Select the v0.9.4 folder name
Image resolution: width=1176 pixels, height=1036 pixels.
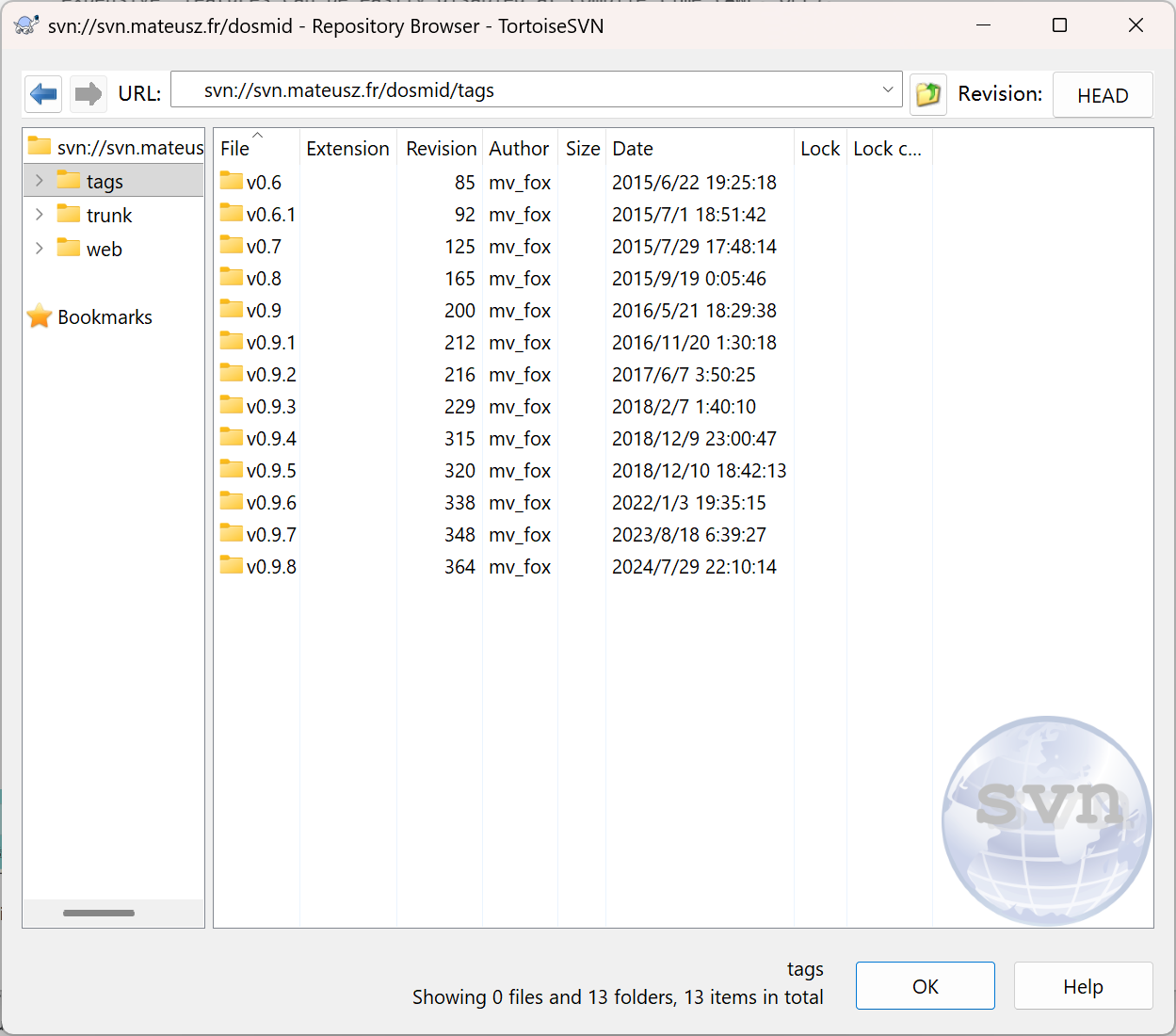(x=271, y=438)
